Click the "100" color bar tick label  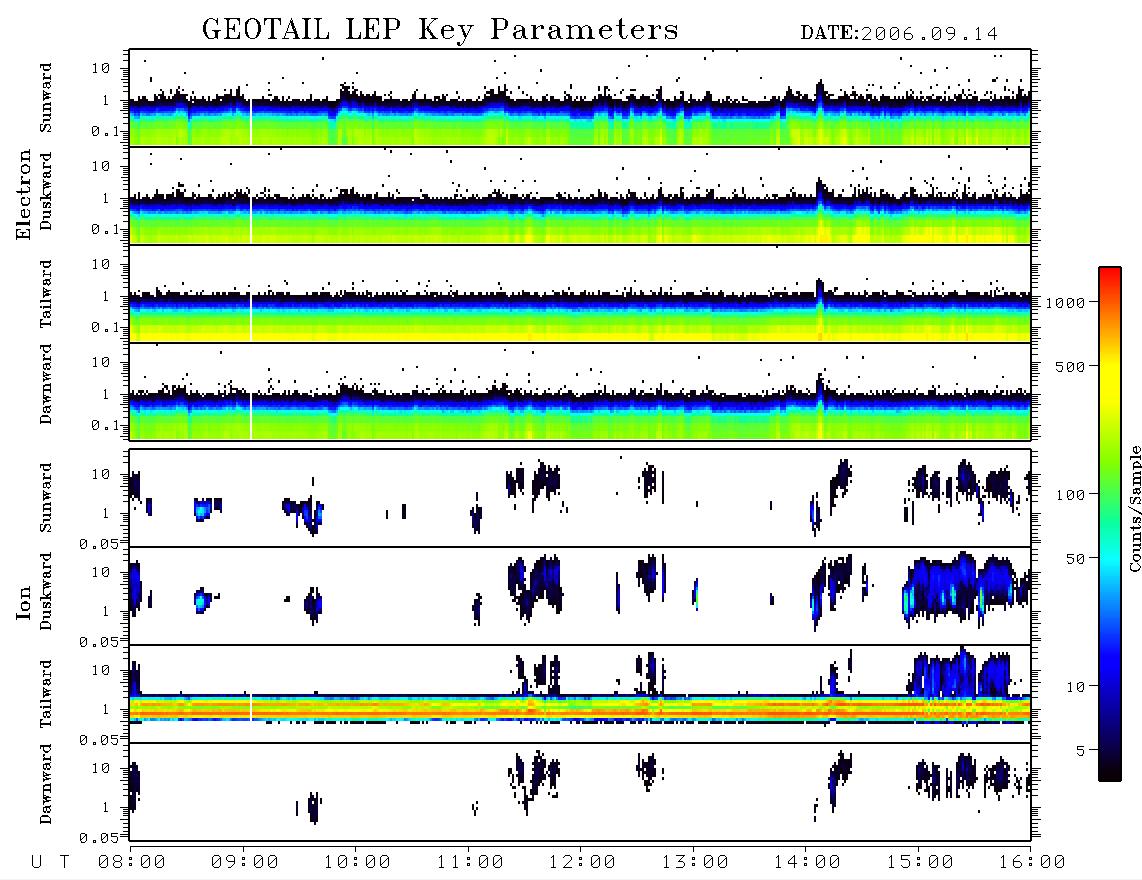(1070, 495)
